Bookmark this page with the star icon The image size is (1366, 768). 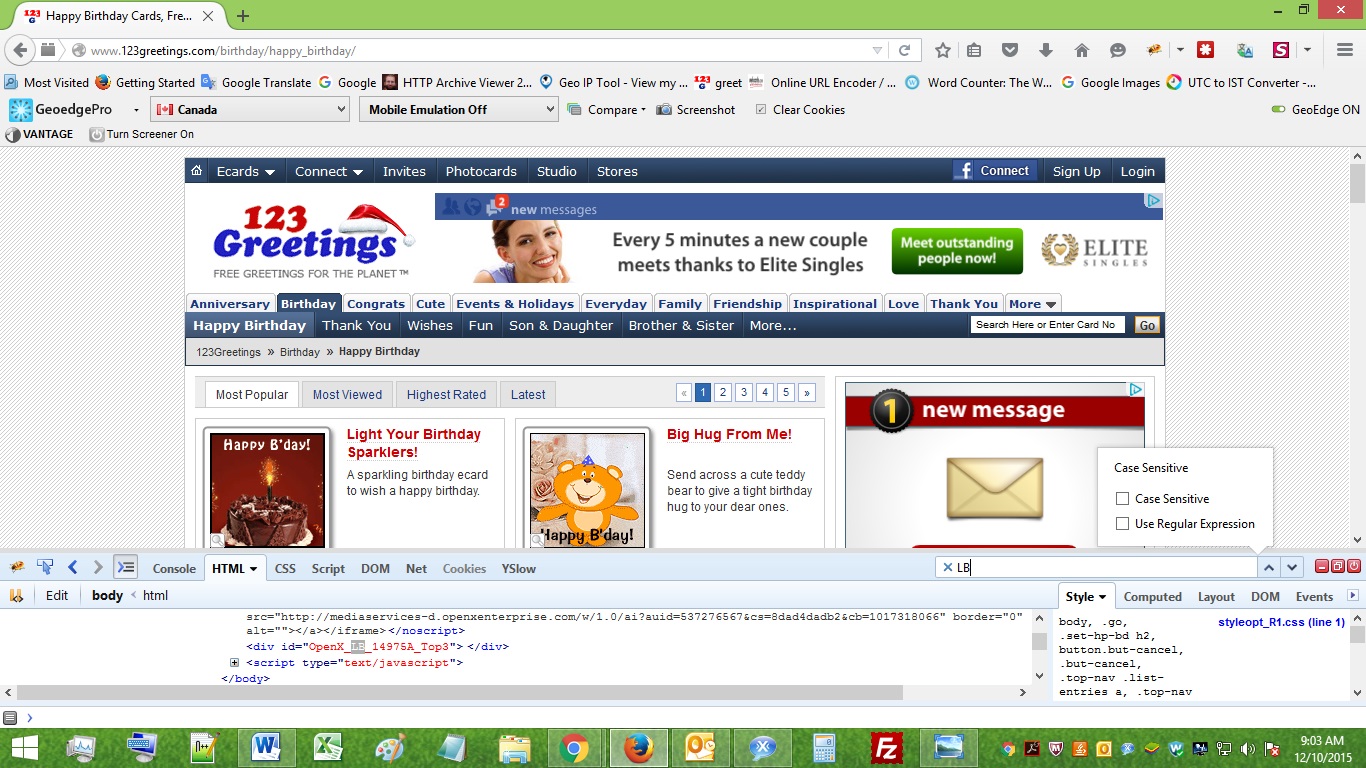click(942, 50)
